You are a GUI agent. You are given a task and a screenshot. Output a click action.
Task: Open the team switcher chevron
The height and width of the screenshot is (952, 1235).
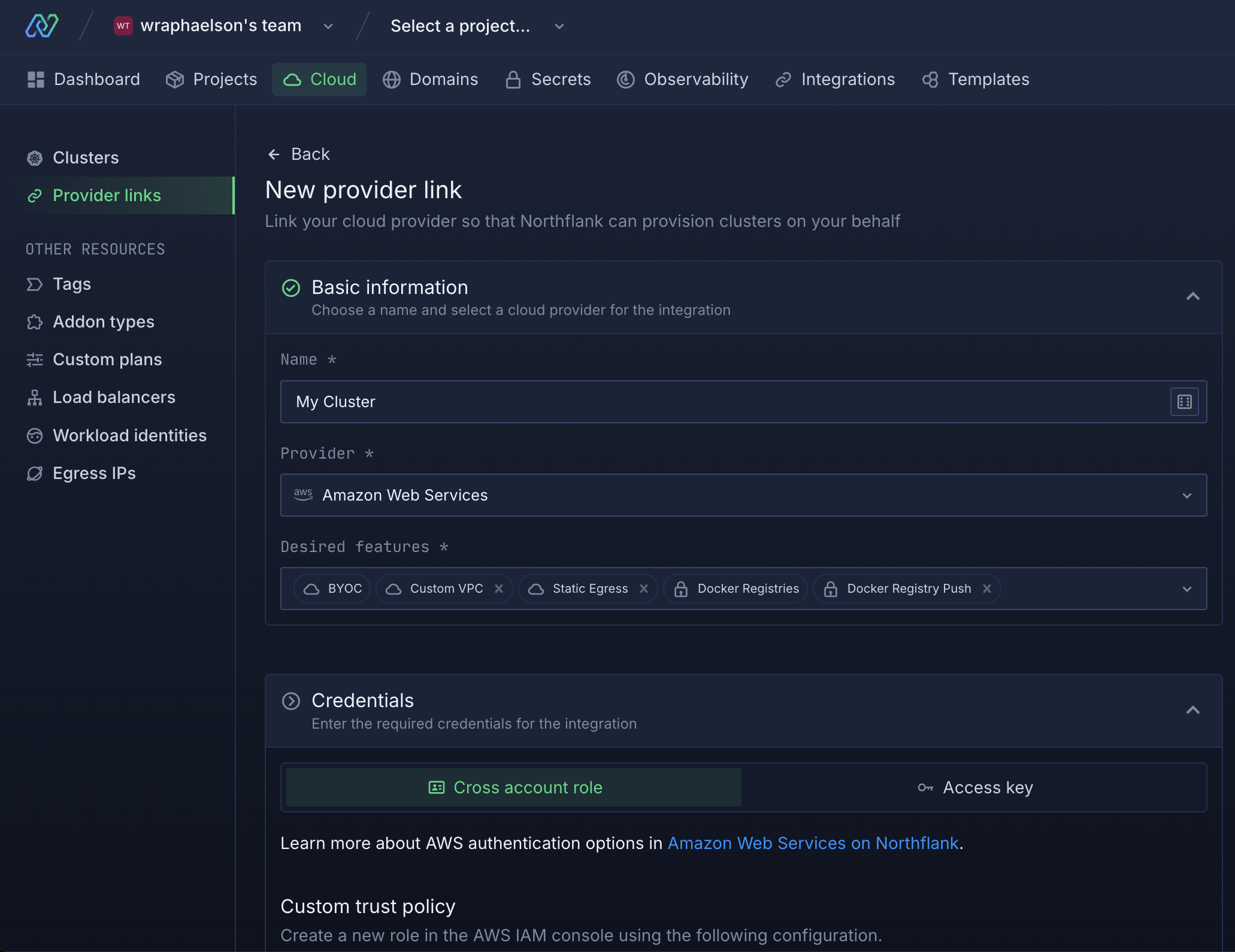(328, 26)
